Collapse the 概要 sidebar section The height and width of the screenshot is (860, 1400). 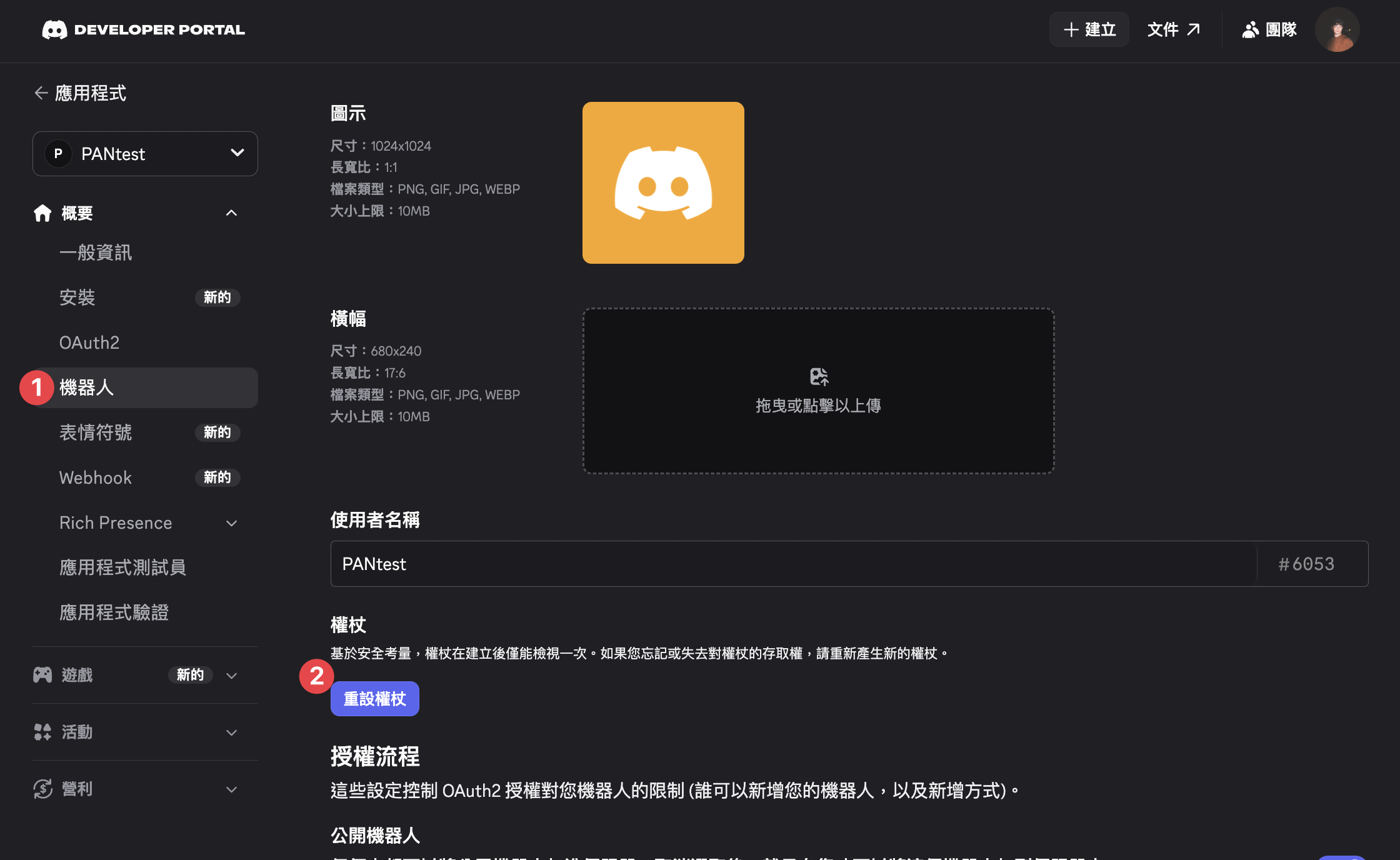tap(231, 213)
